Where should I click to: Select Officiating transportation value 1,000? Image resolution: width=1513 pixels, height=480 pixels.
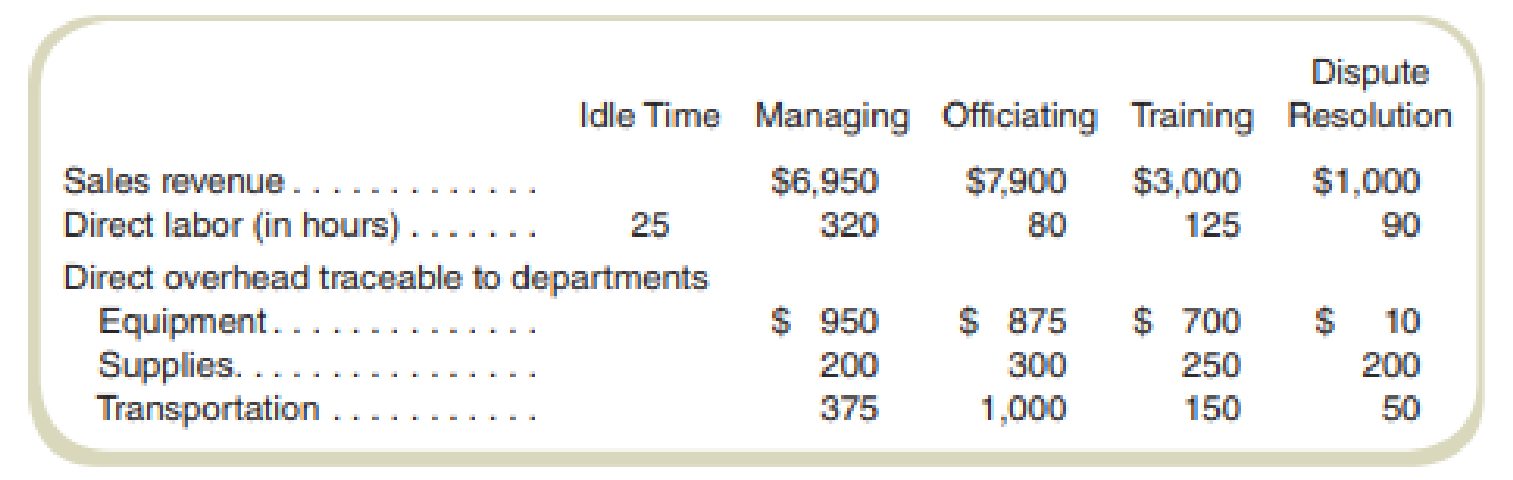[1023, 409]
